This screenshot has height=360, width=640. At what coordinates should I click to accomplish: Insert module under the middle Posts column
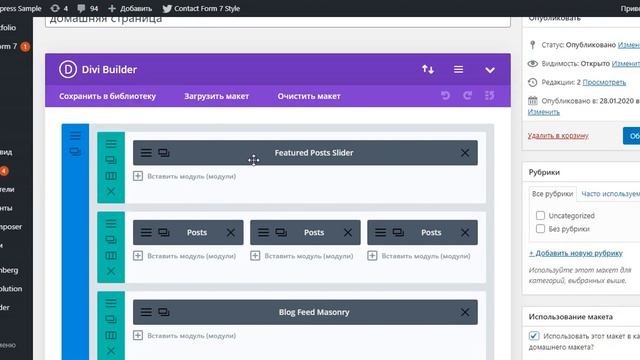(x=302, y=256)
